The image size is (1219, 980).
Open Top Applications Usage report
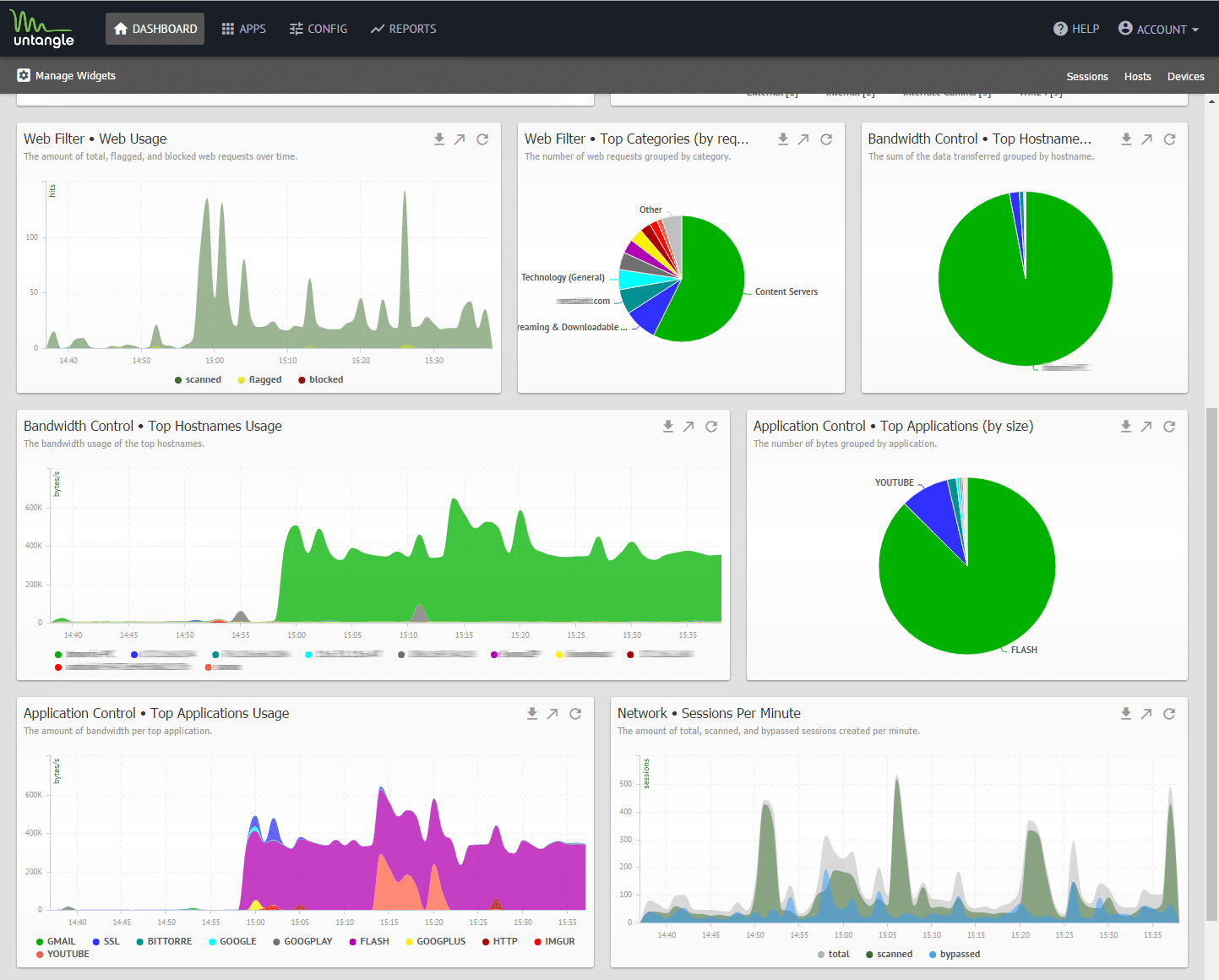[x=552, y=714]
